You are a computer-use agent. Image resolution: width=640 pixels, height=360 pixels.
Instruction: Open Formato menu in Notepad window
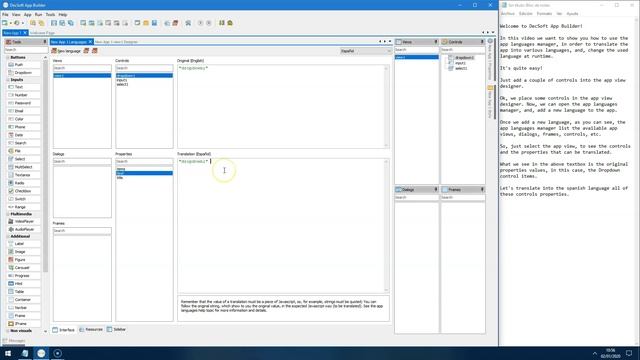[544, 13]
